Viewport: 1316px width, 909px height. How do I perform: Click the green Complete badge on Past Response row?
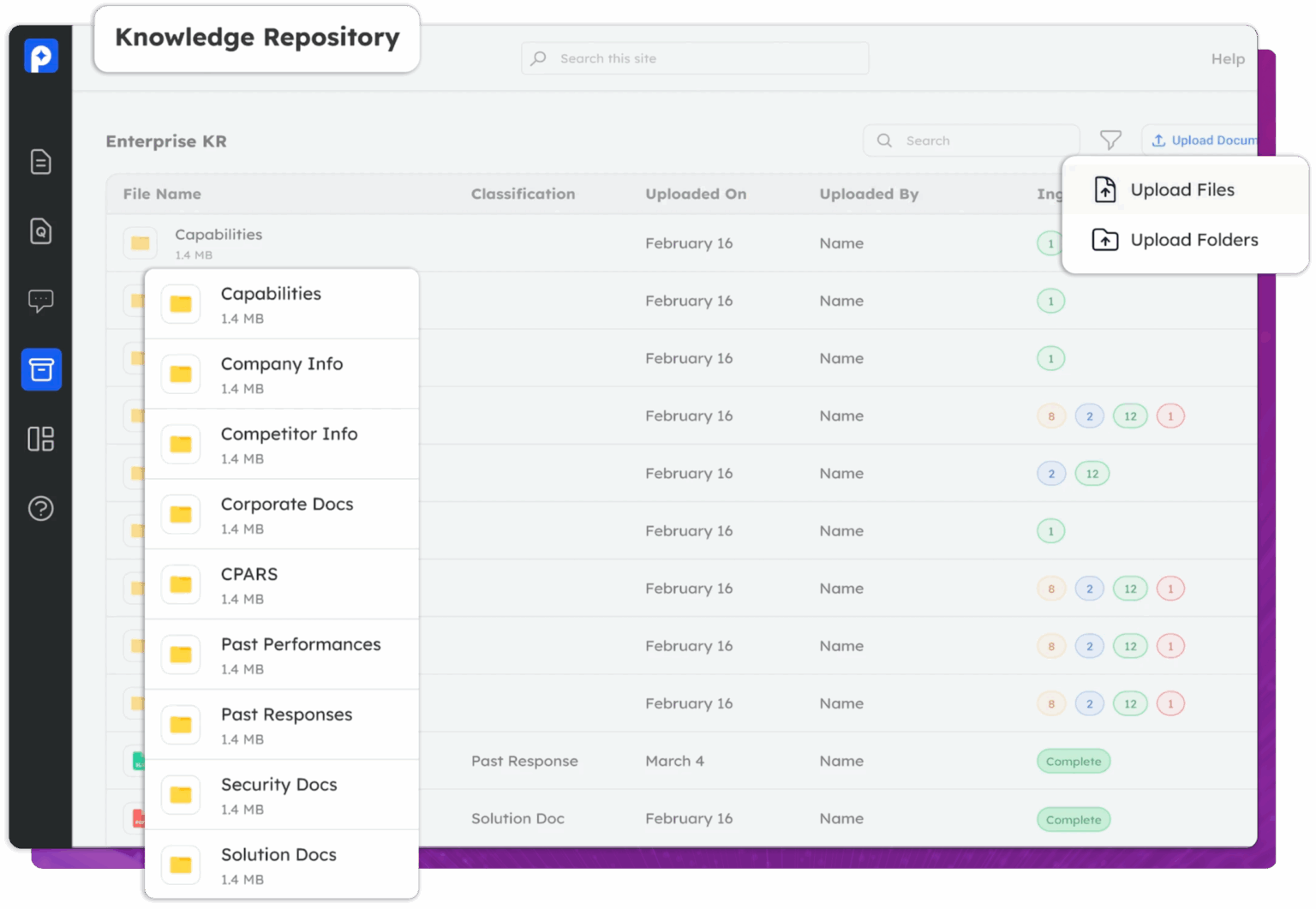coord(1073,761)
